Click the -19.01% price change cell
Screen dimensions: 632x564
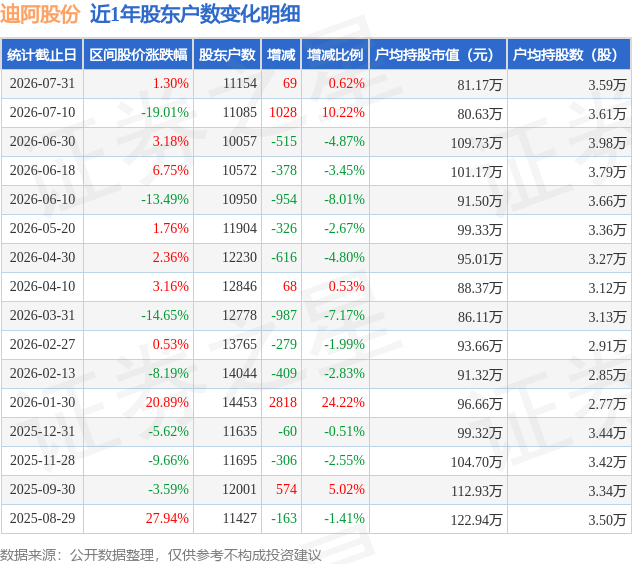pyautogui.click(x=165, y=112)
